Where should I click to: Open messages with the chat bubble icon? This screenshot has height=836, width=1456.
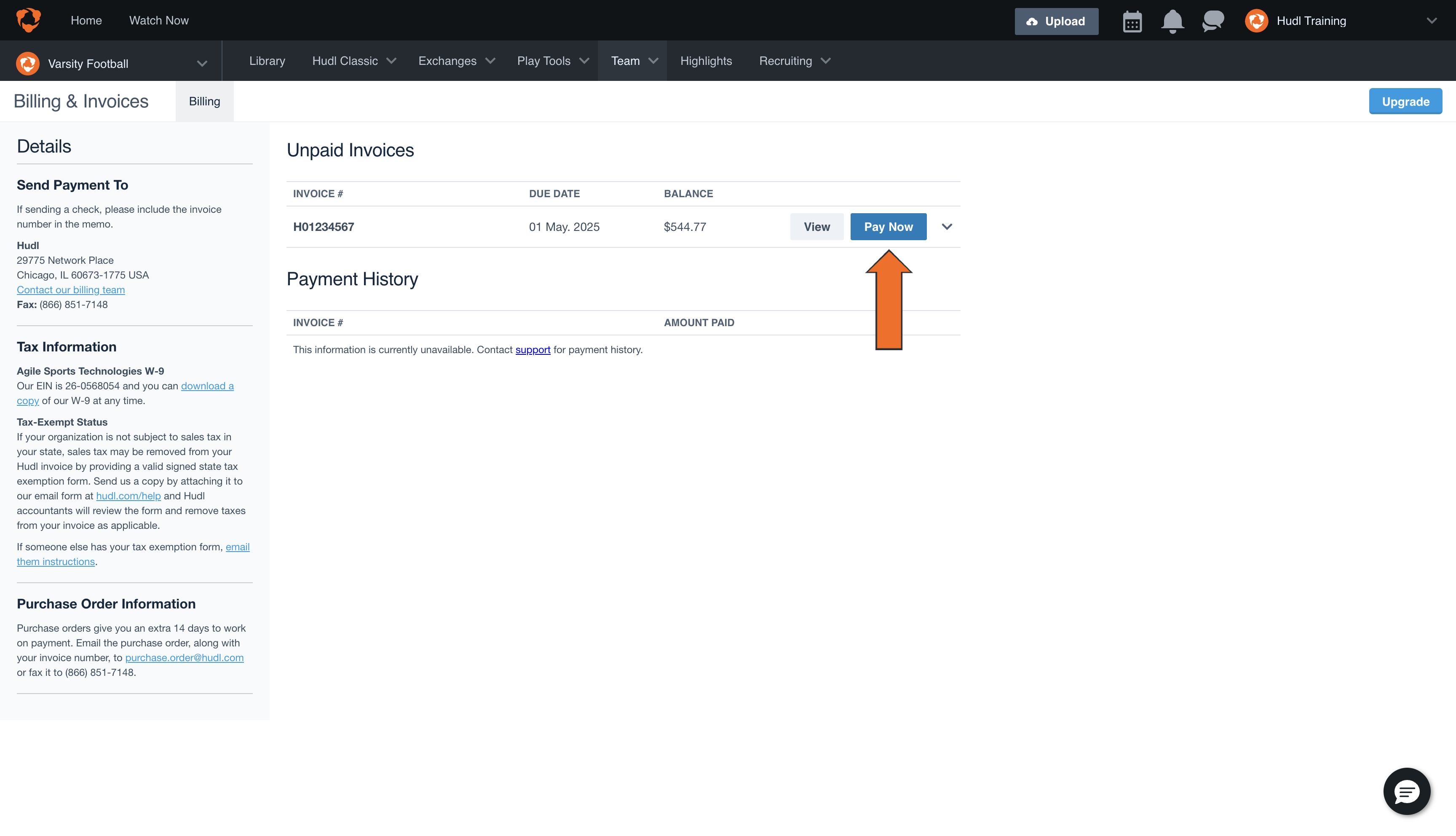pos(1212,21)
